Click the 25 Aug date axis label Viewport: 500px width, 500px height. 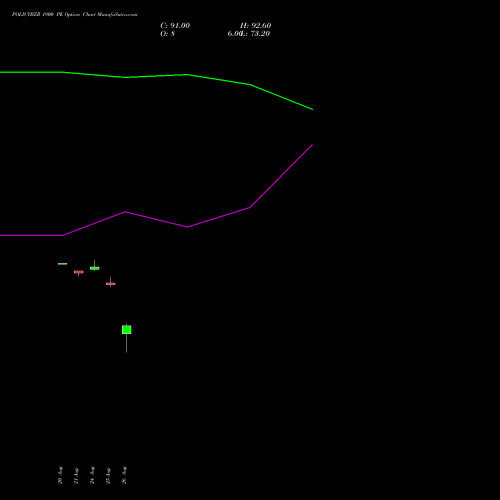pyautogui.click(x=108, y=476)
